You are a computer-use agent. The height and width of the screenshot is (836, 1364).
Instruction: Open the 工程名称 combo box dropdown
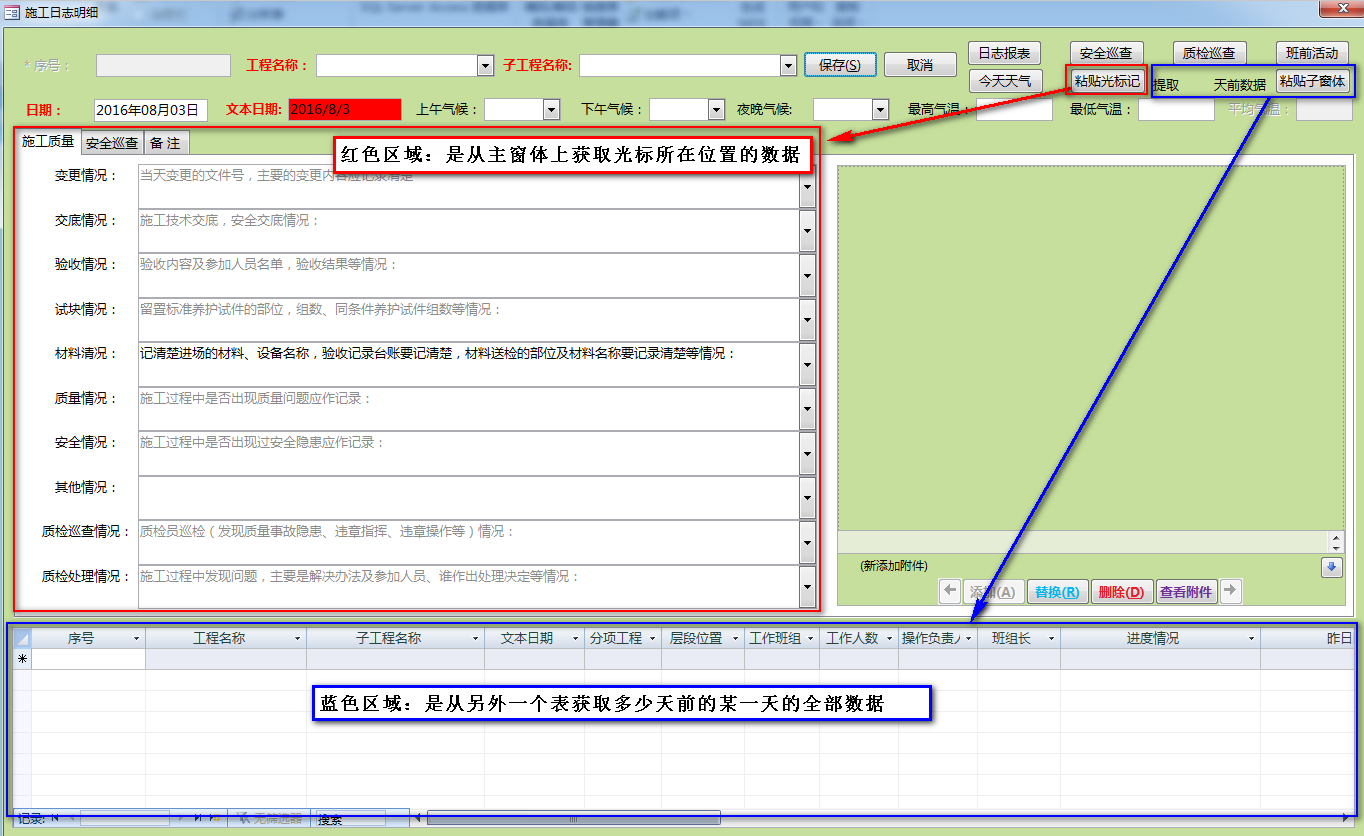[x=486, y=66]
